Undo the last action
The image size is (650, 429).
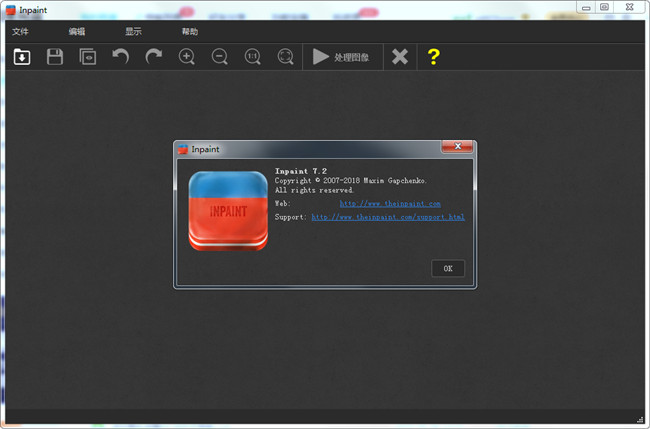tap(121, 57)
